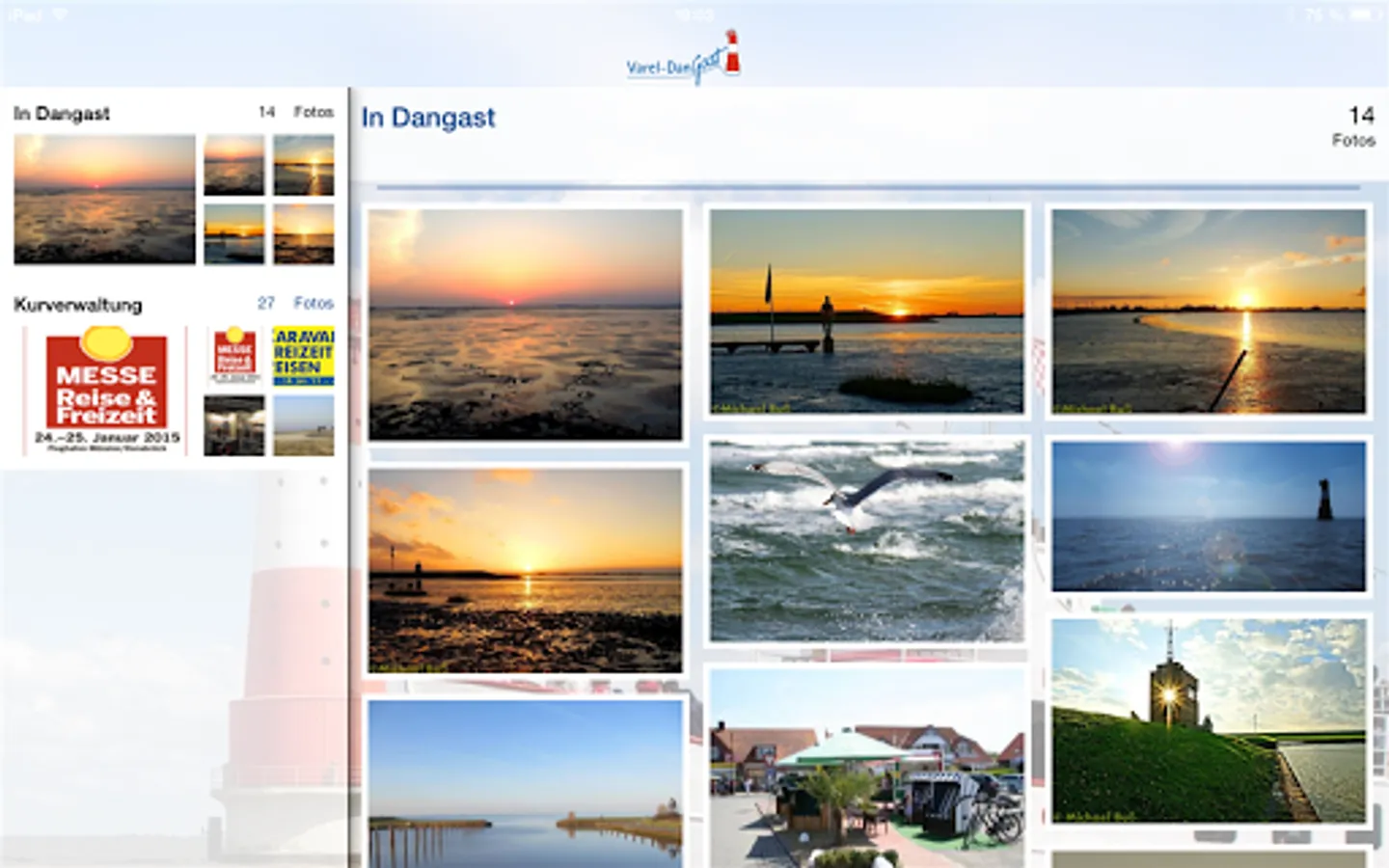View the pink sunset over mudflats photo
The height and width of the screenshot is (868, 1389).
coord(525,324)
